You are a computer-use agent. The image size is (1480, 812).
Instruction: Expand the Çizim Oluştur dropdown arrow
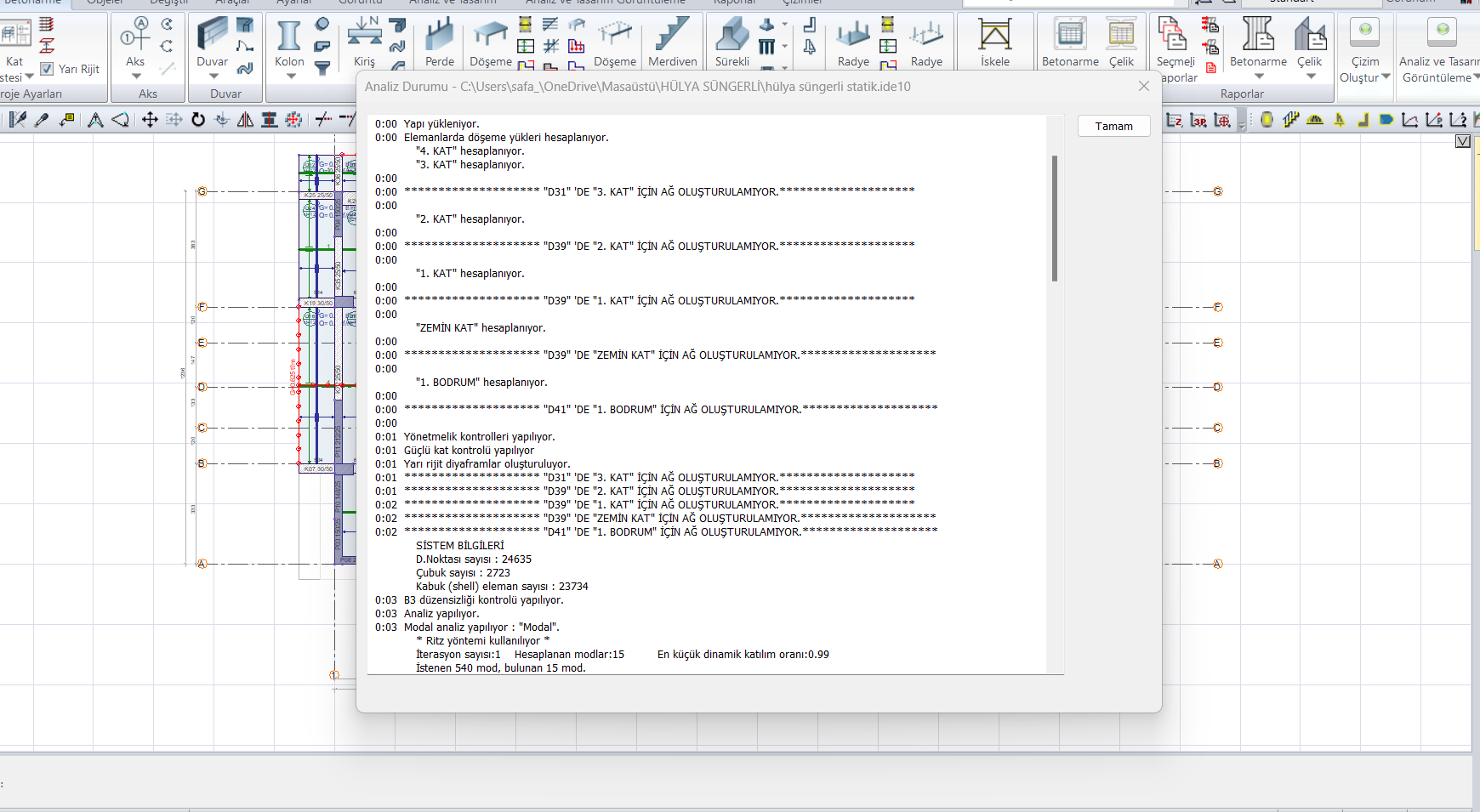[1386, 77]
